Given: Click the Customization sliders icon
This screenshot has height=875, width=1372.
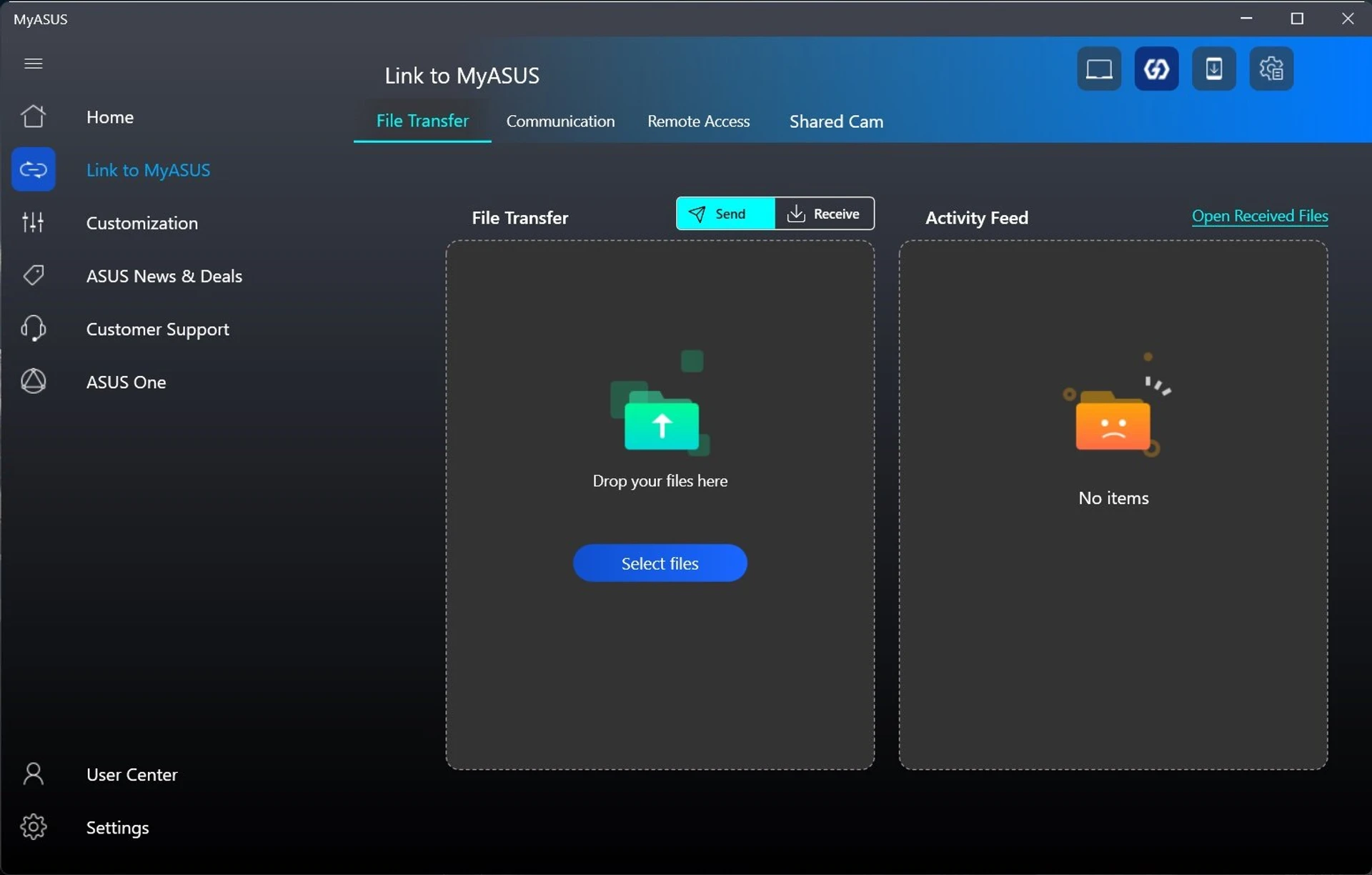Looking at the screenshot, I should point(33,222).
